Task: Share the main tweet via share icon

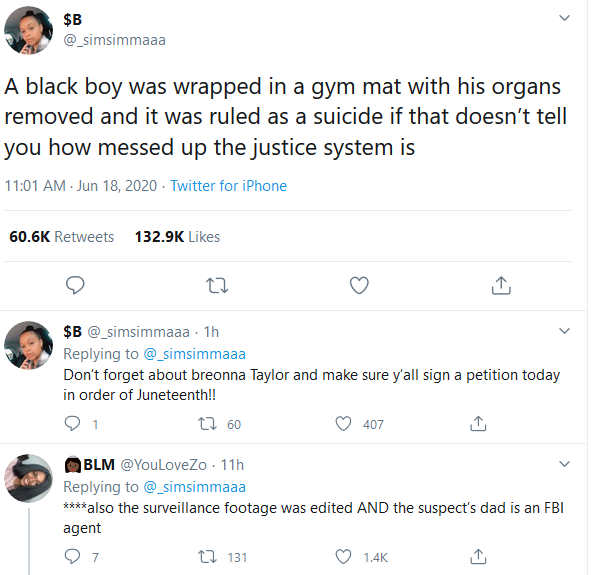Action: point(501,285)
